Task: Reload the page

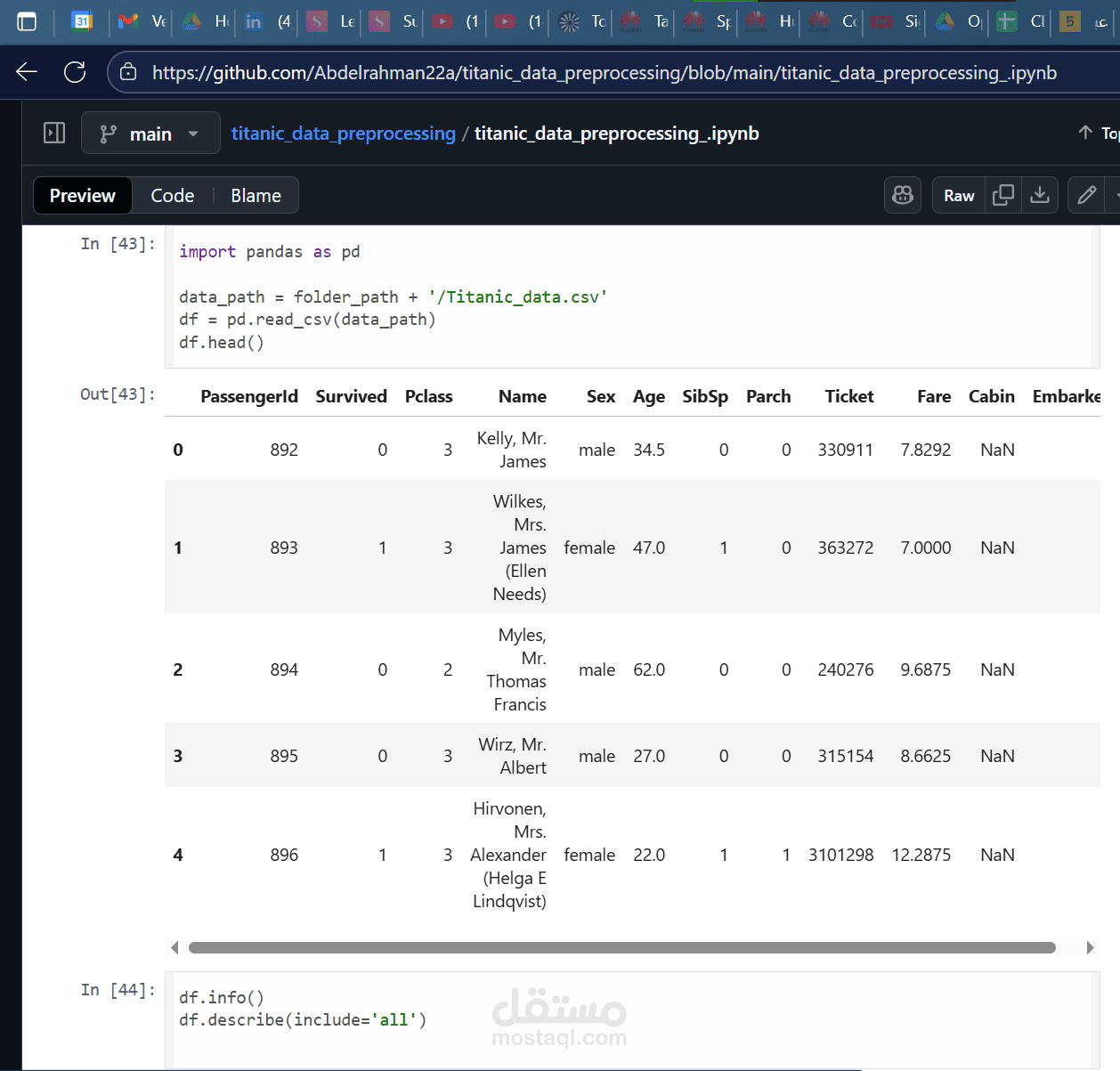Action: pyautogui.click(x=75, y=72)
